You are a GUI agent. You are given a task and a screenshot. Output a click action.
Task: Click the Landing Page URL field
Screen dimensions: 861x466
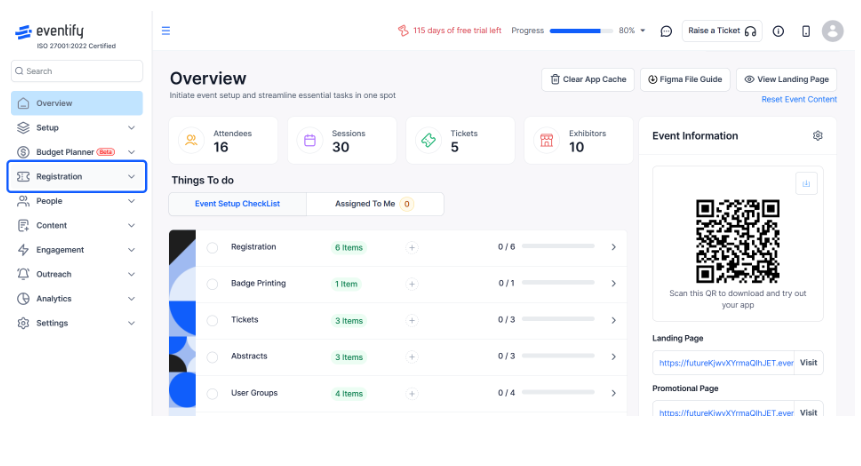724,363
